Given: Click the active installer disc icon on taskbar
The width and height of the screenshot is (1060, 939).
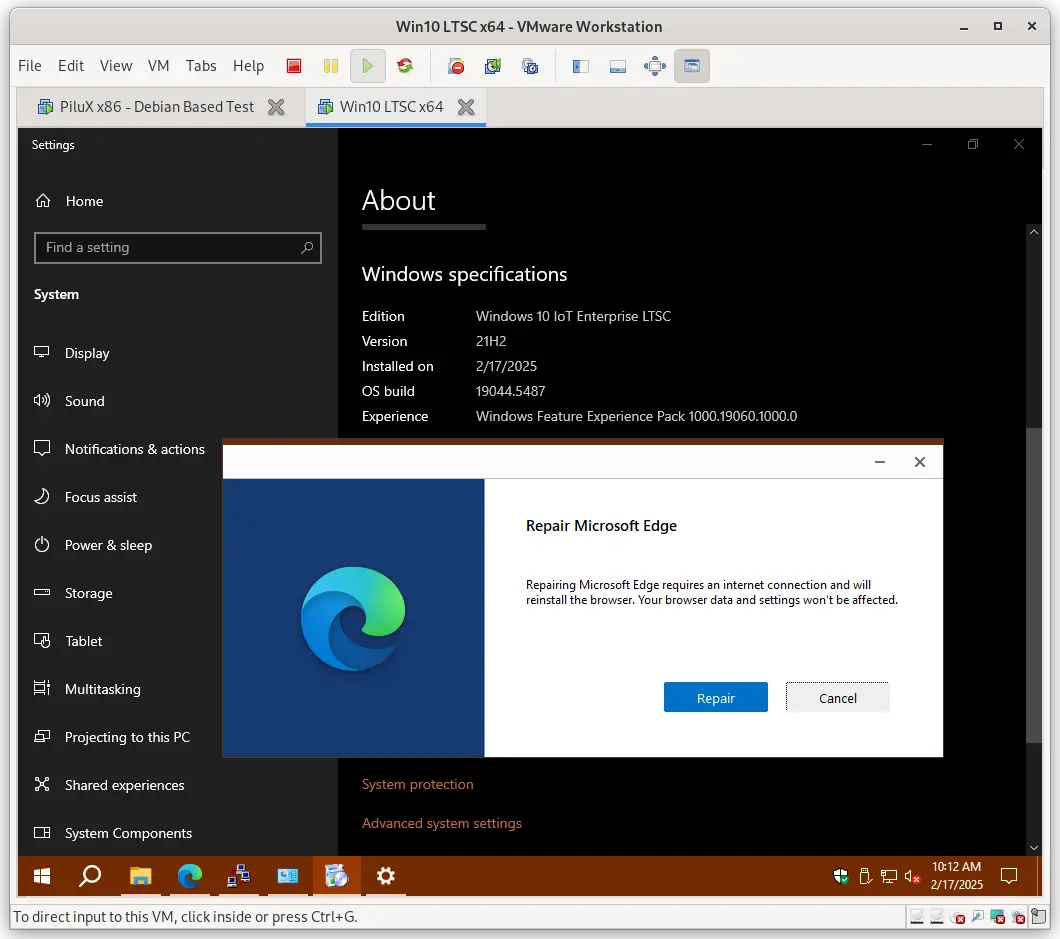Looking at the screenshot, I should 337,876.
